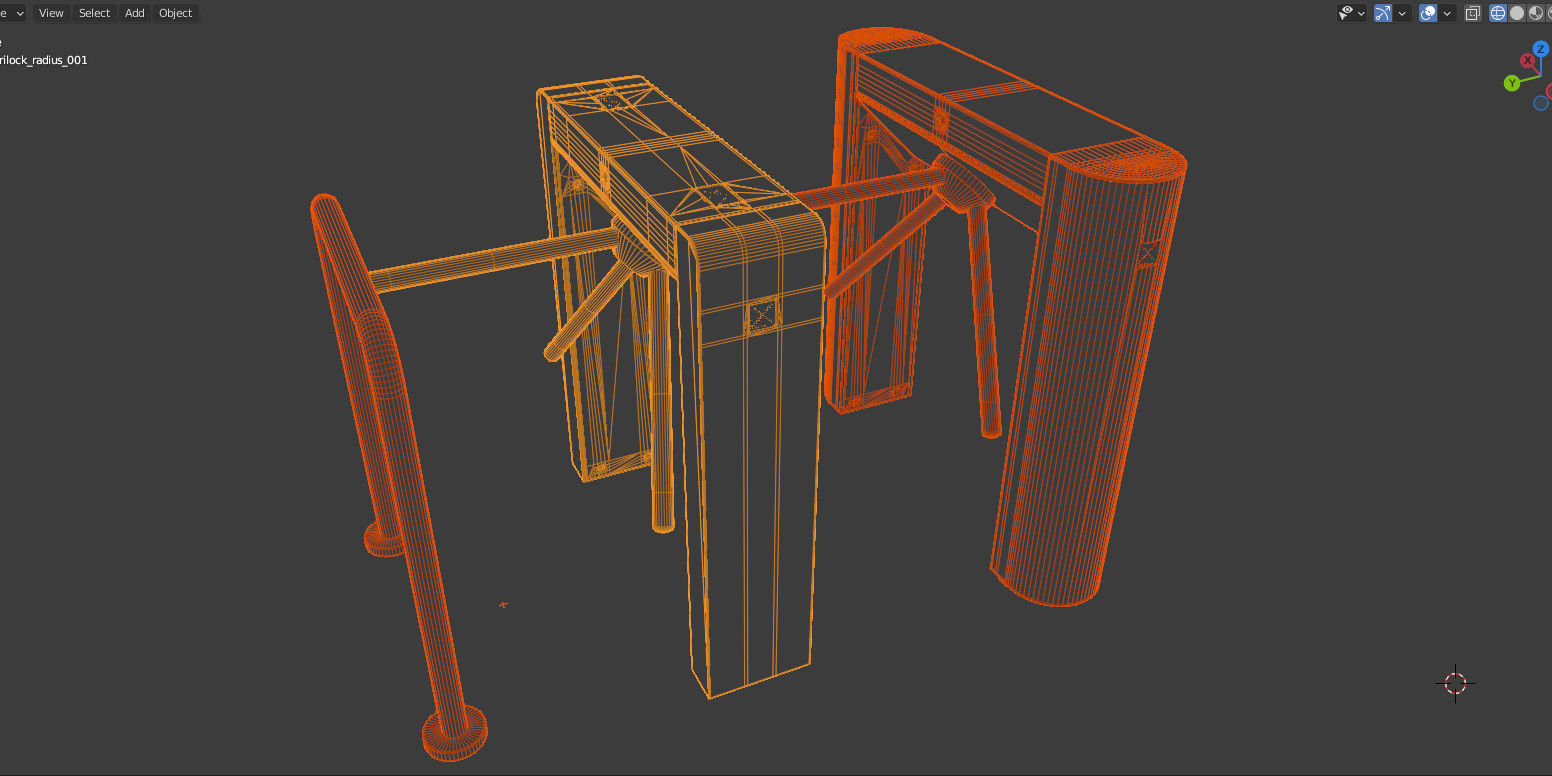
Task: Click the 3D cursor in viewport
Action: [x=1455, y=684]
